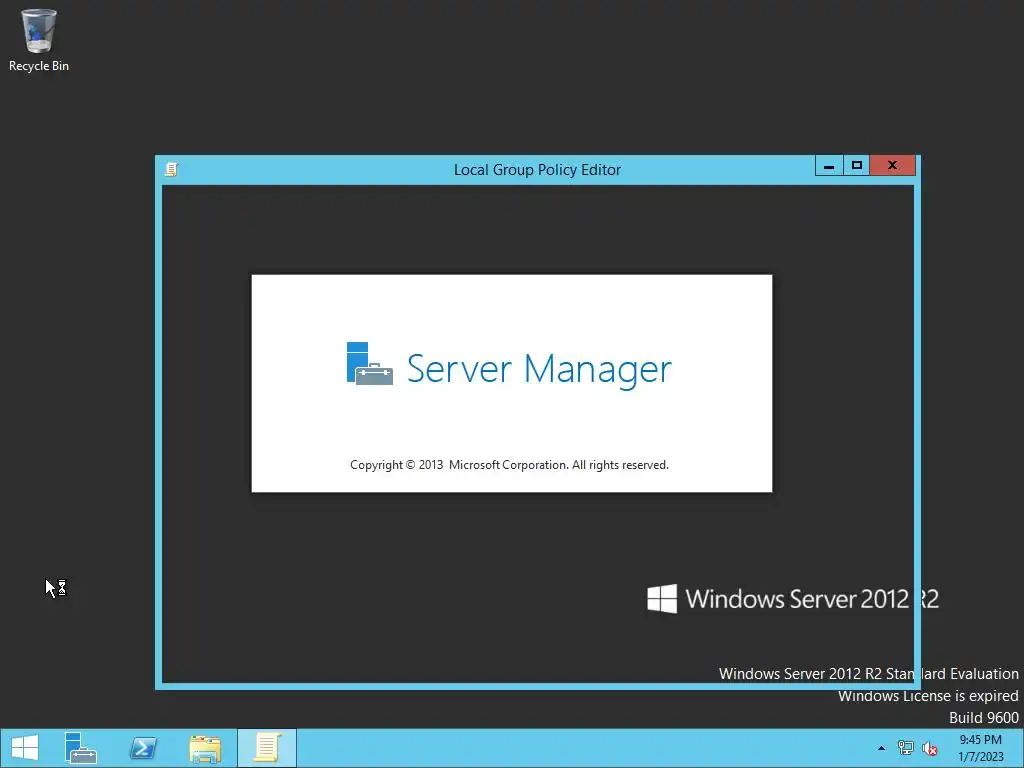Viewport: 1024px width, 768px height.
Task: Click the Local Group Policy Editor title bar
Action: click(537, 170)
